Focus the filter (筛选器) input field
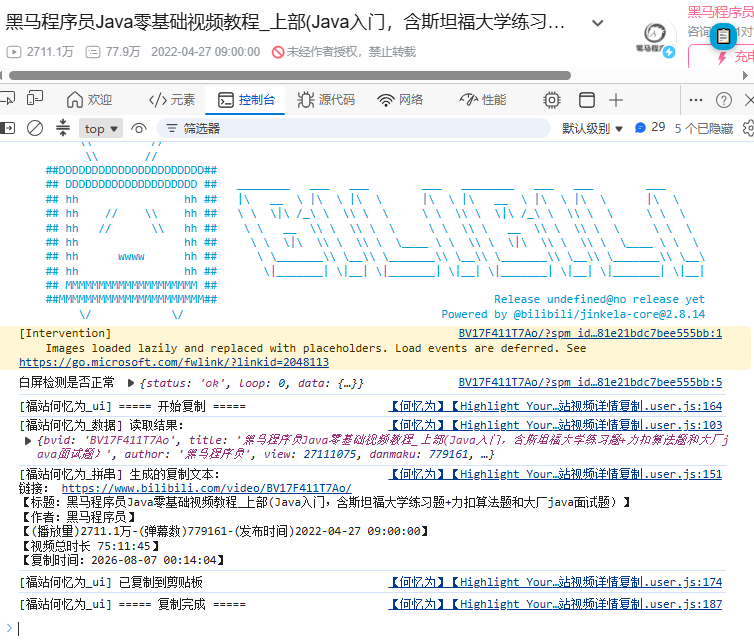Screen dimensions: 754x643 [x=353, y=128]
